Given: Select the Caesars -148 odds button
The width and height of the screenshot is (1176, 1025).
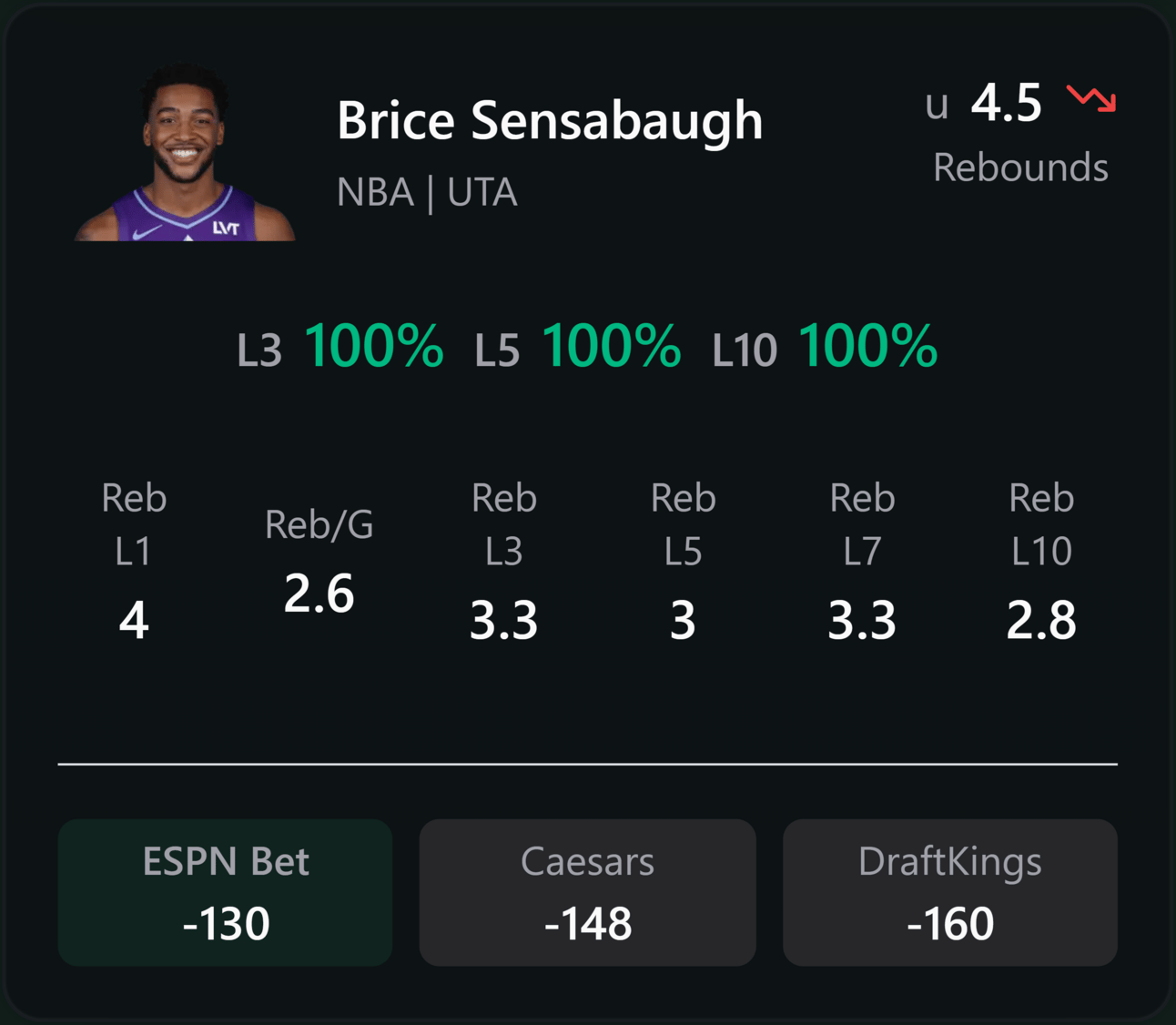Looking at the screenshot, I should point(587,892).
